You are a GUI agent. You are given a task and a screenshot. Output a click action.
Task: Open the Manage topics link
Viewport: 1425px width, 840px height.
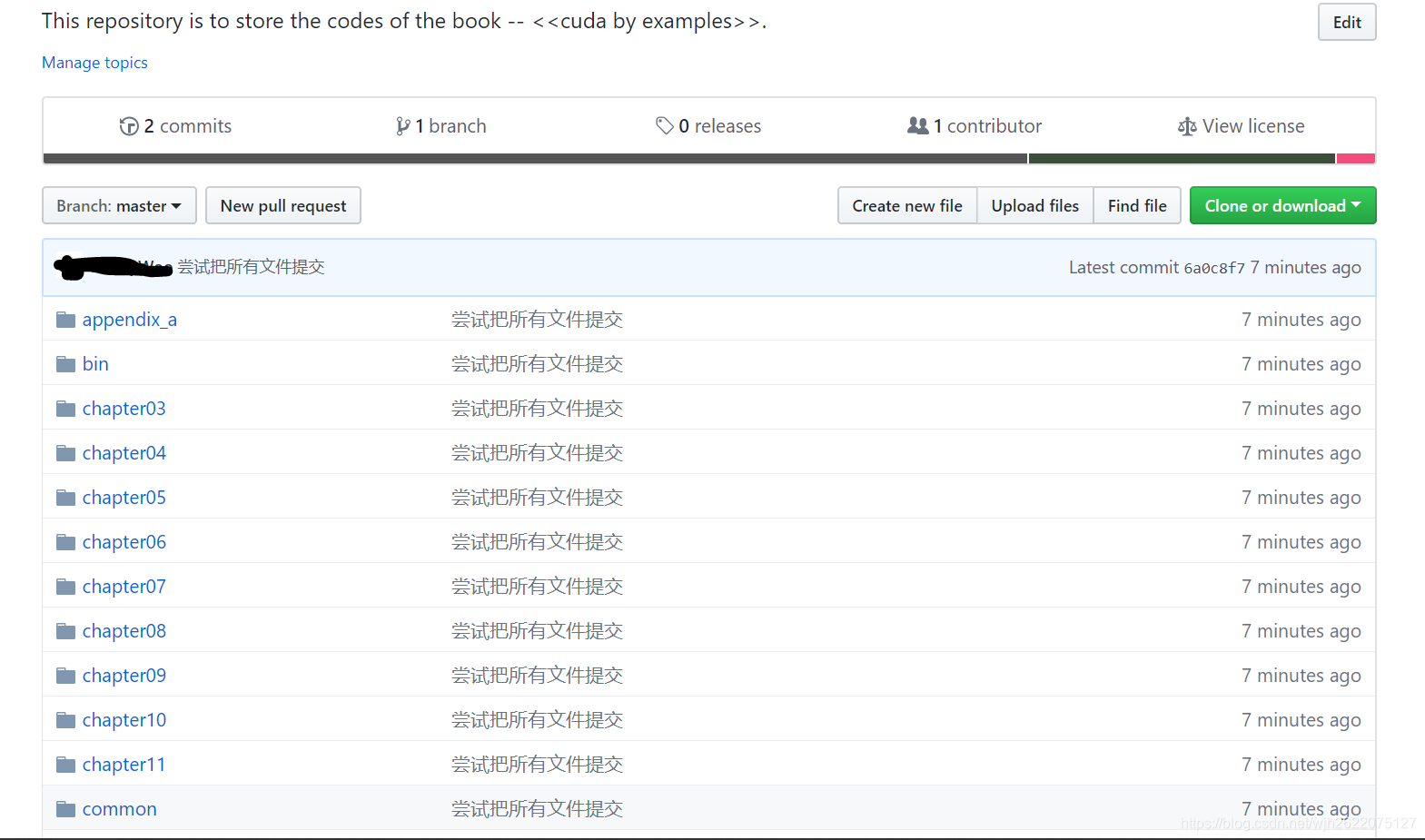94,63
